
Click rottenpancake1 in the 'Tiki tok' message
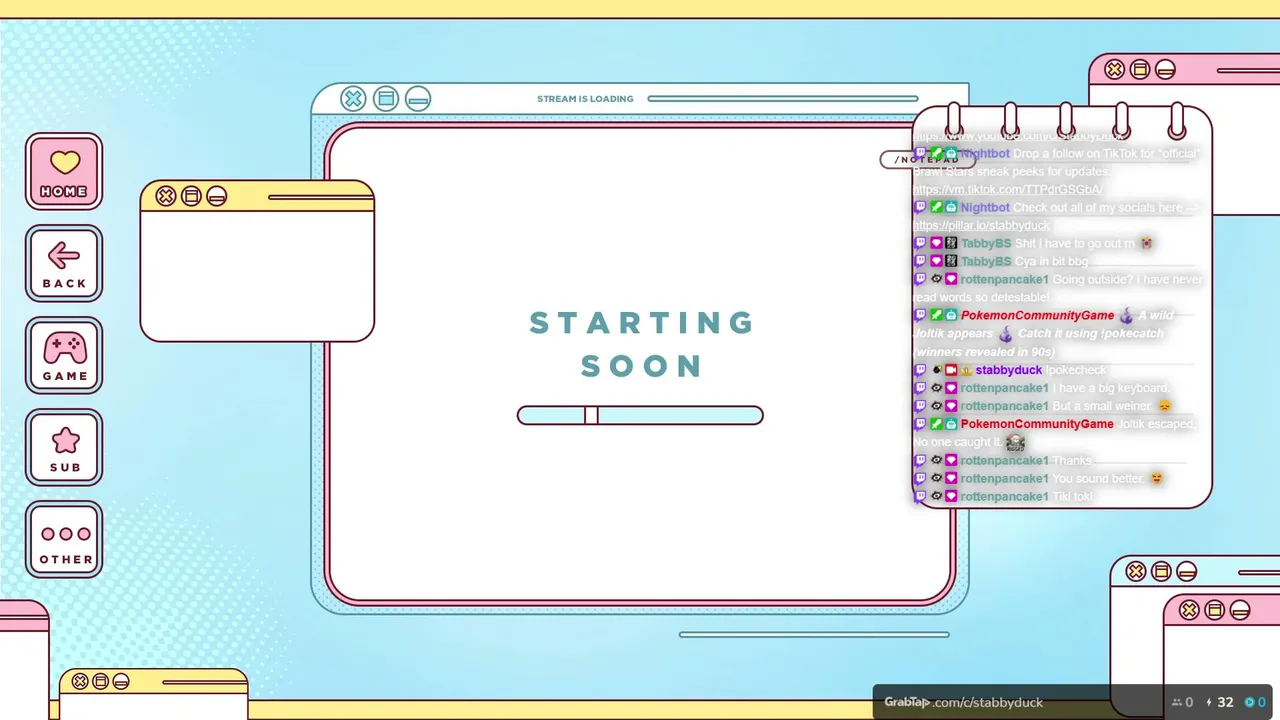[x=1005, y=497]
